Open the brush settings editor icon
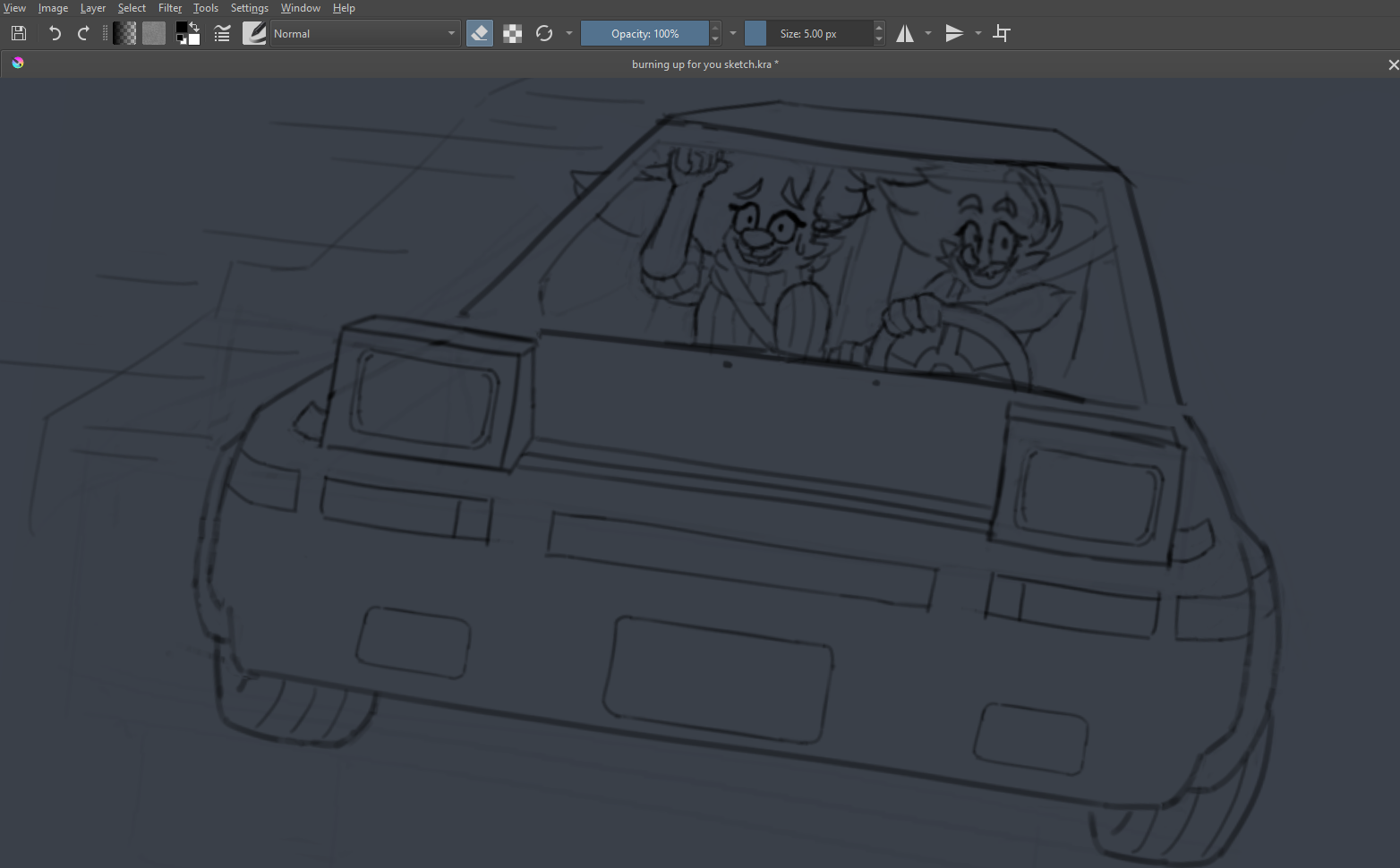This screenshot has height=868, width=1400. coord(222,34)
